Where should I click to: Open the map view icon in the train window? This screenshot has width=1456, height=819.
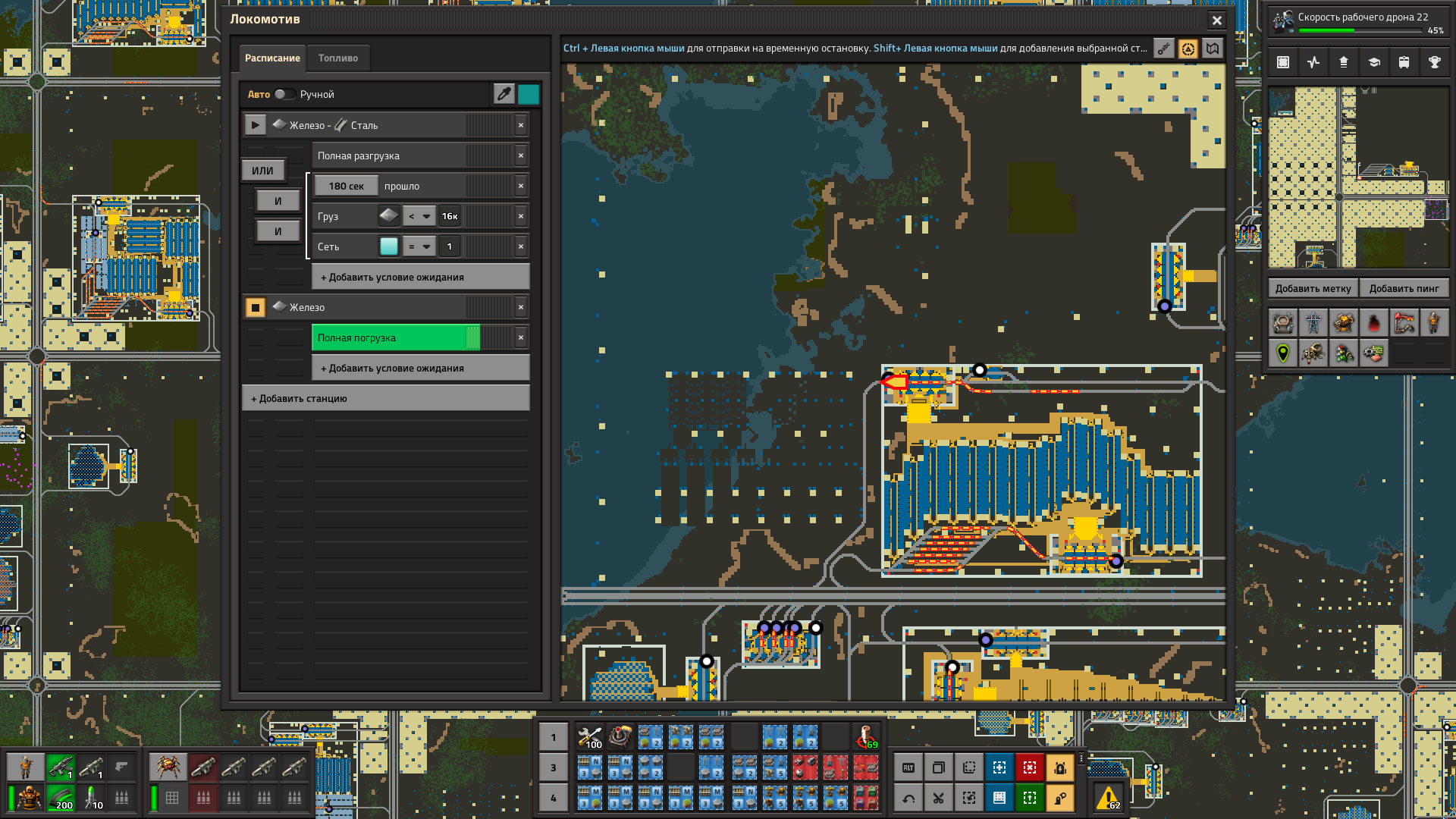click(1212, 49)
